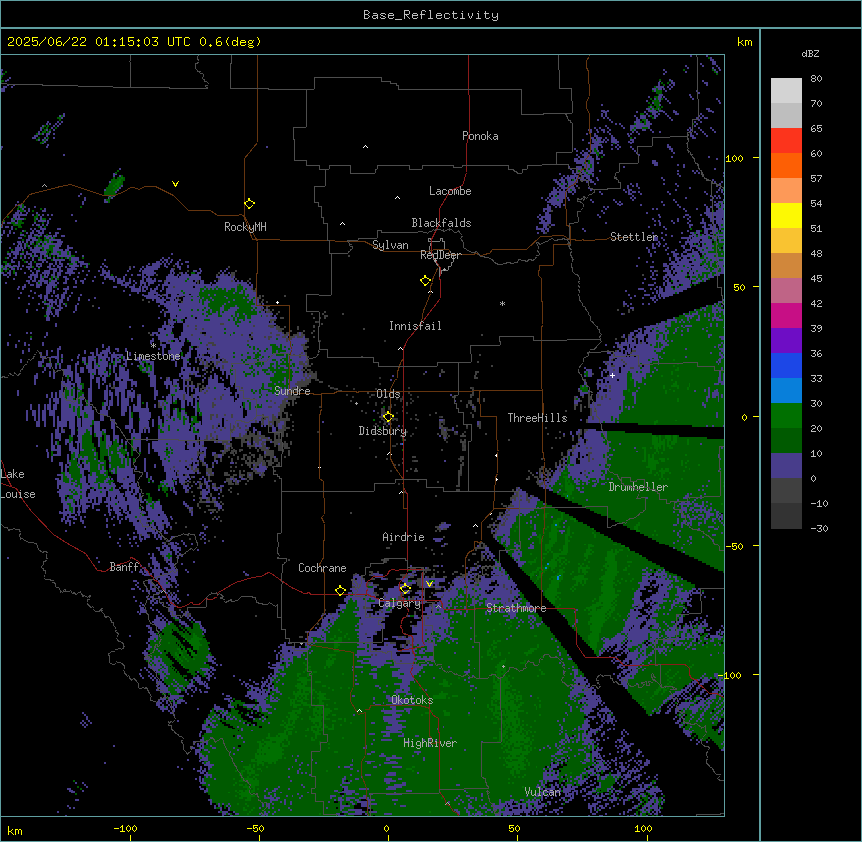Click the Didsbury town label
The image size is (862, 842).
tap(383, 431)
